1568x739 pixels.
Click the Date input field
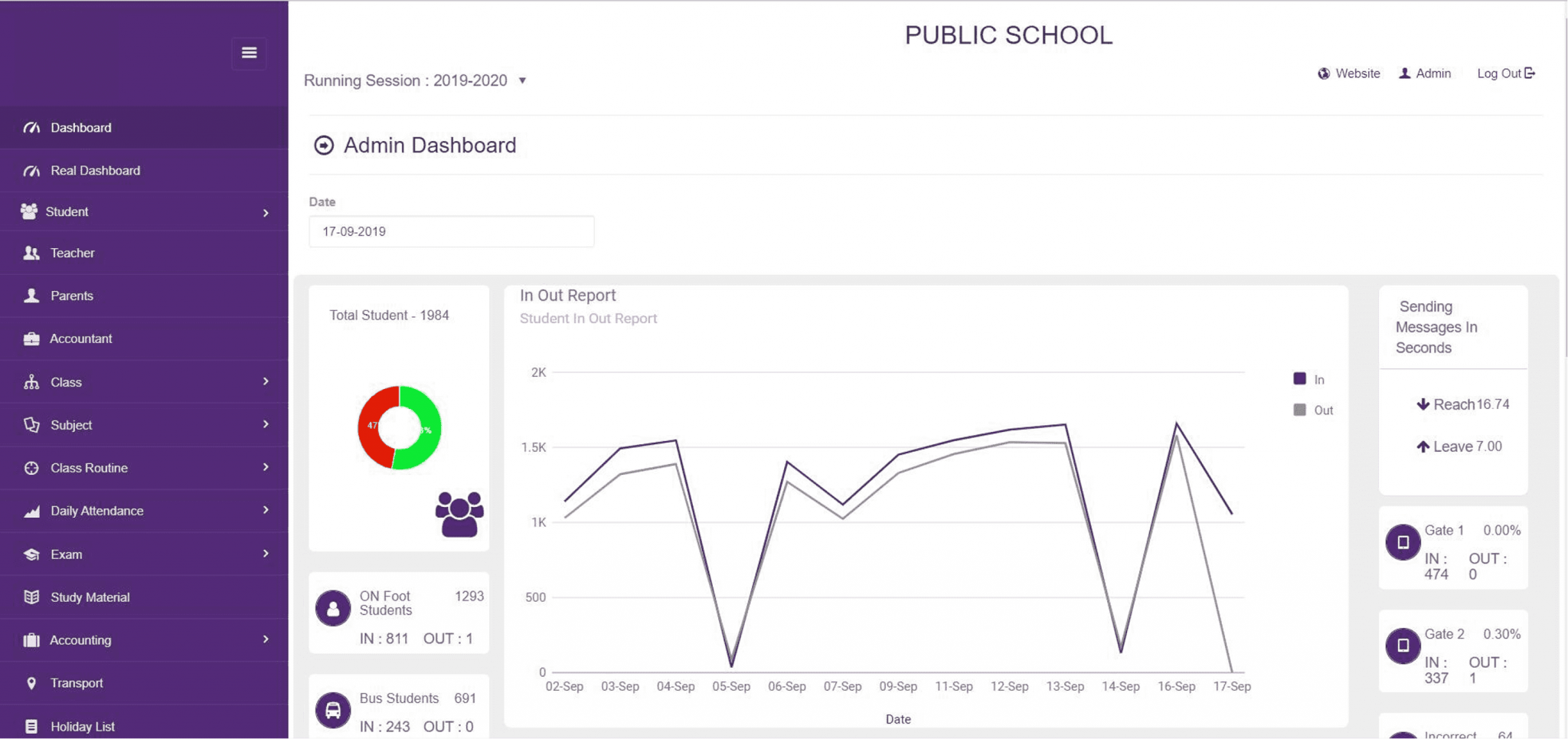pyautogui.click(x=451, y=231)
